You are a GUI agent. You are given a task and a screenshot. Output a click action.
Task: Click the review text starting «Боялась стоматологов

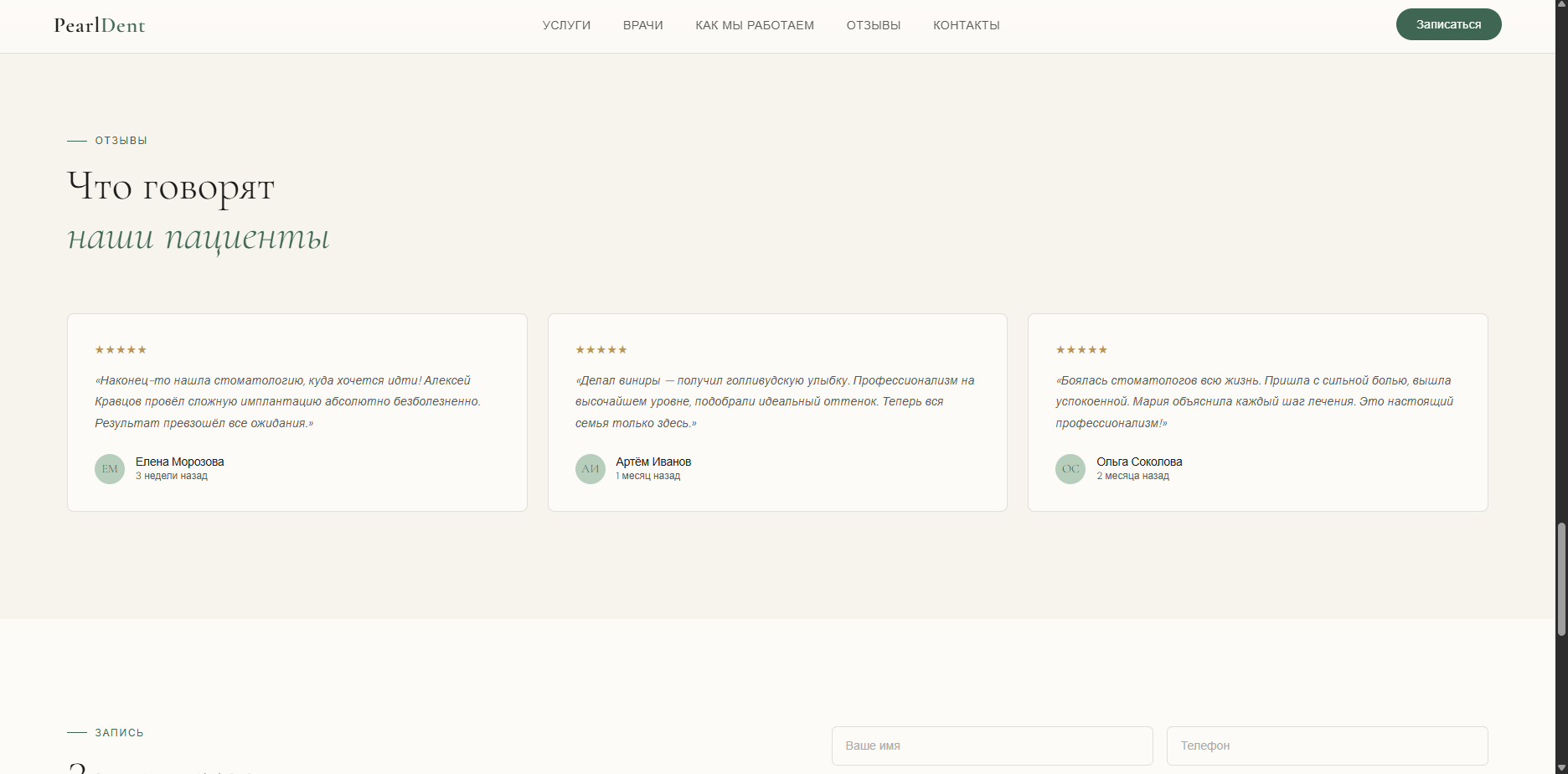coord(1254,401)
